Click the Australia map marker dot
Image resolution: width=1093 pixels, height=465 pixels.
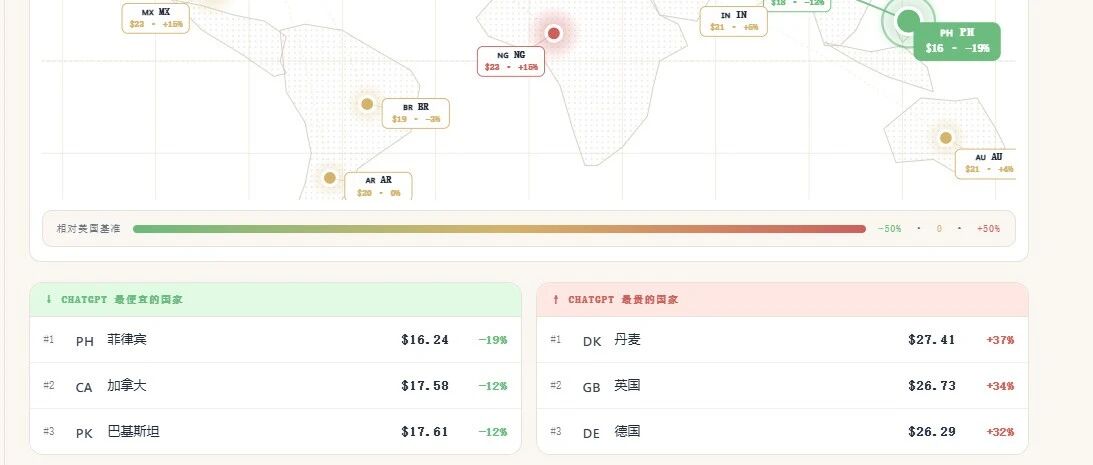(x=945, y=138)
